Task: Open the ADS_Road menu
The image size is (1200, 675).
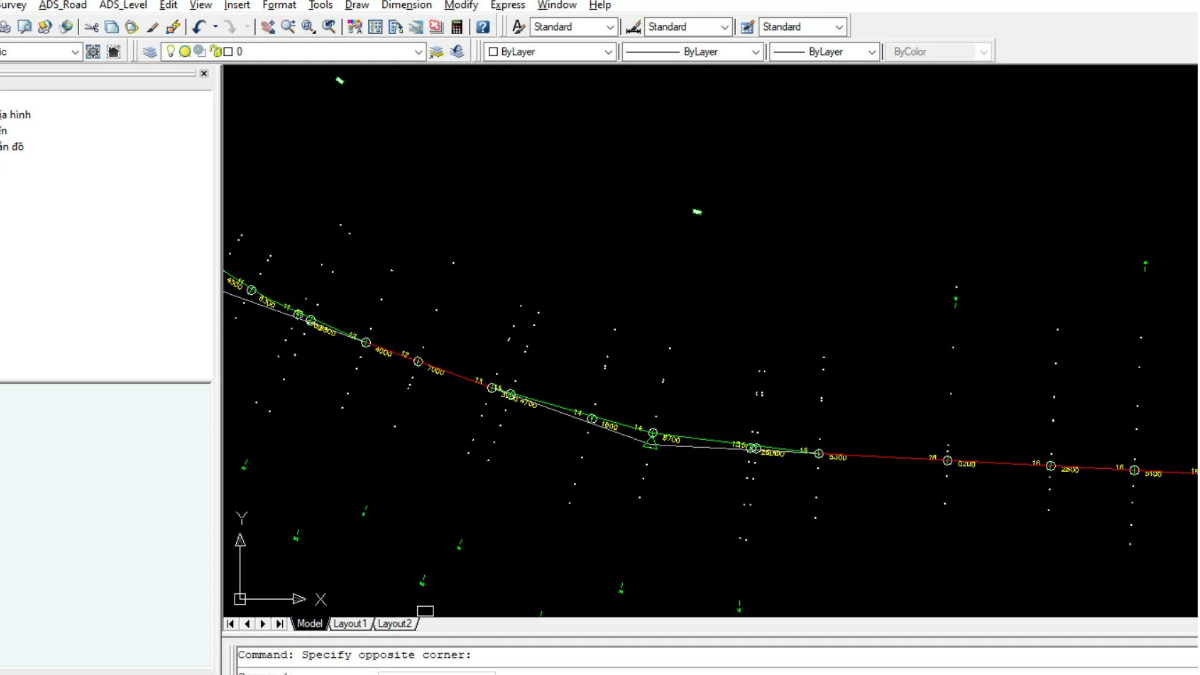Action: coord(63,5)
